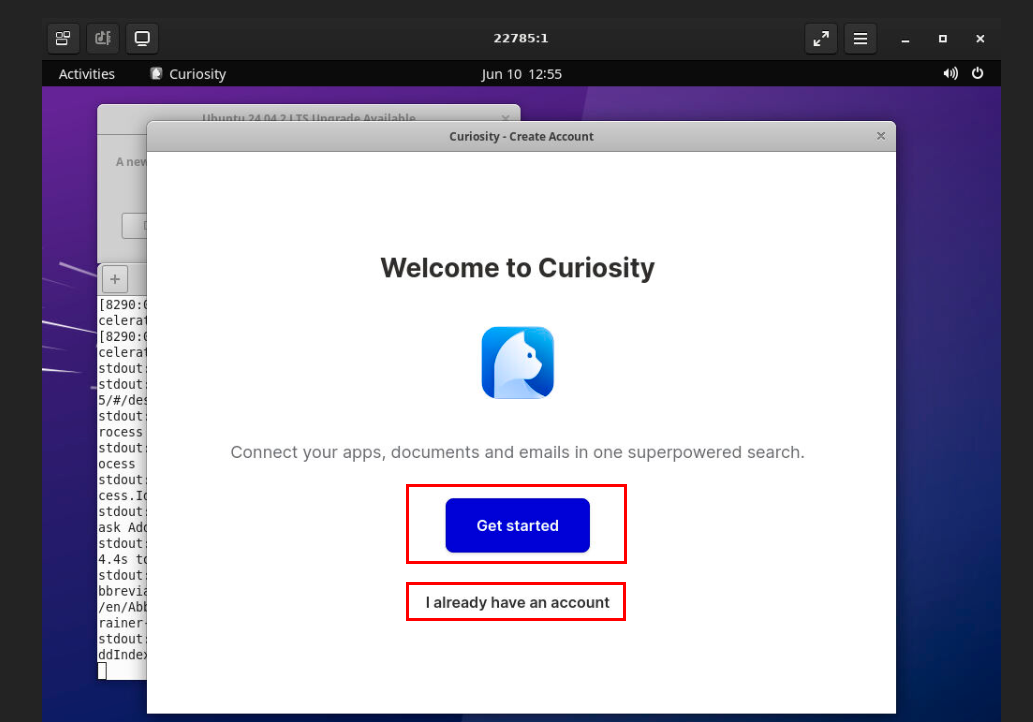The image size is (1033, 722).
Task: Maximize the 22785:1 viewer window
Action: point(942,39)
